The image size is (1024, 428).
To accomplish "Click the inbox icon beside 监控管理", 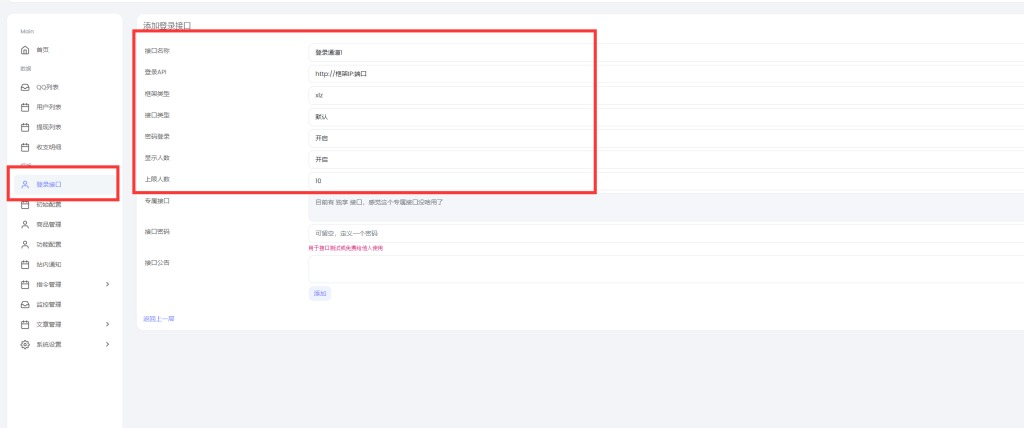I will click(25, 305).
